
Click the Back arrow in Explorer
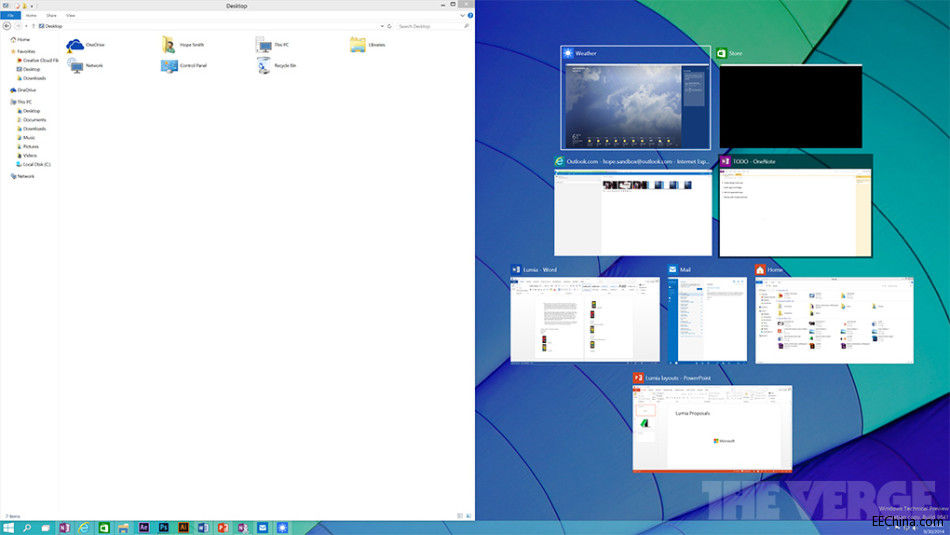pyautogui.click(x=7, y=26)
